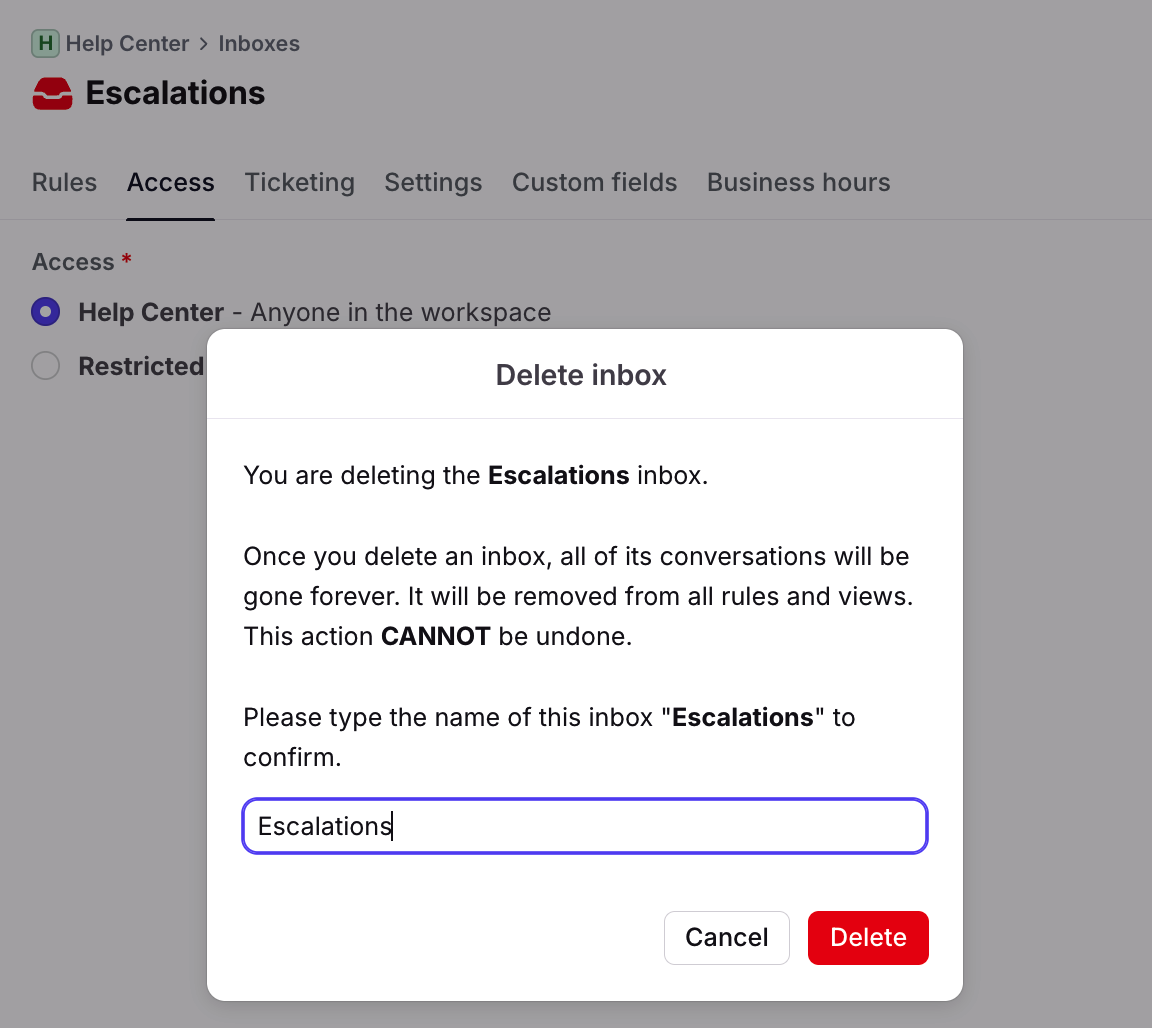
Task: Focus the inbox name confirmation field
Action: [x=585, y=826]
